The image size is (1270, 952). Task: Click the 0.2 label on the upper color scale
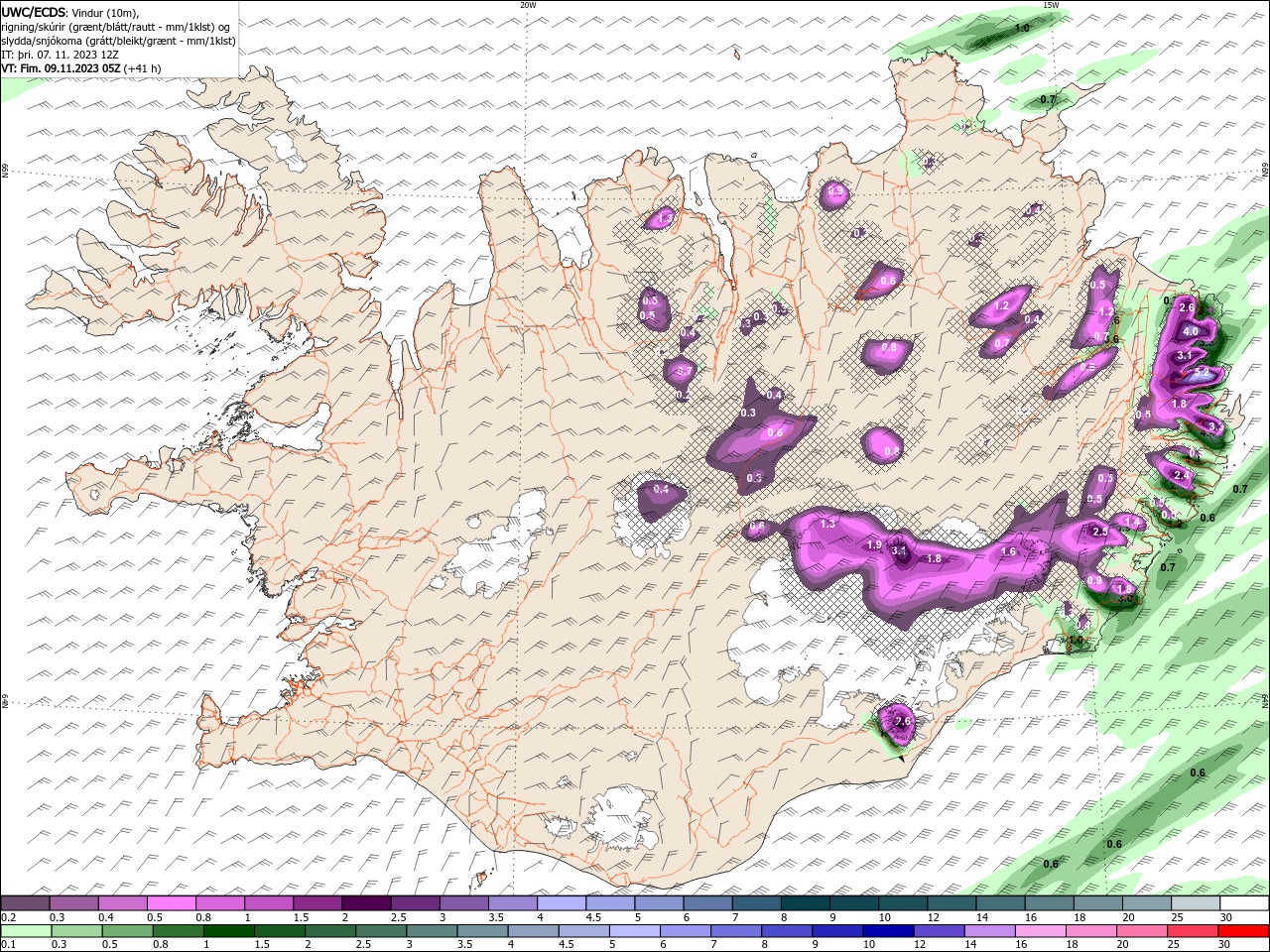pyautogui.click(x=9, y=917)
